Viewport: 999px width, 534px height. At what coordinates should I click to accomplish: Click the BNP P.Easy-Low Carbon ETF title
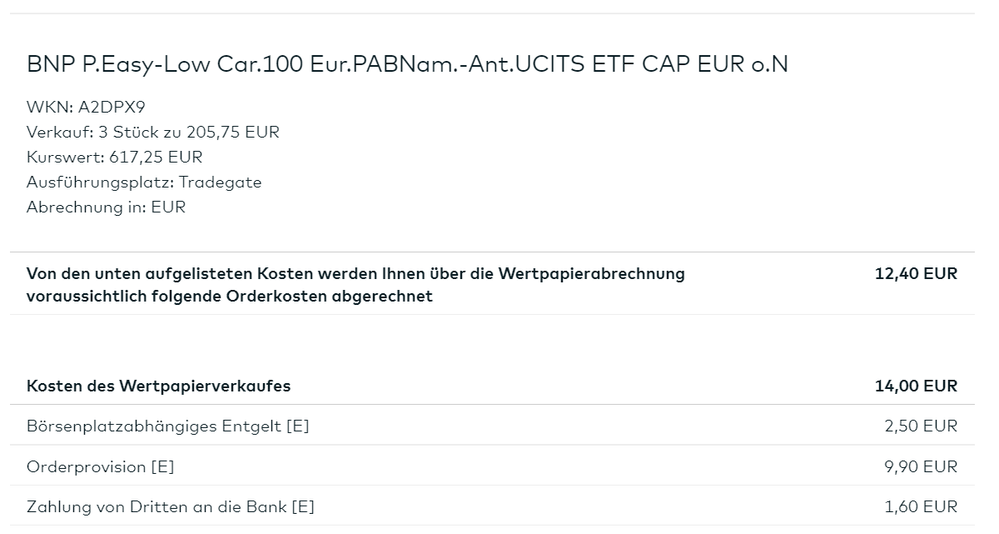click(x=407, y=65)
